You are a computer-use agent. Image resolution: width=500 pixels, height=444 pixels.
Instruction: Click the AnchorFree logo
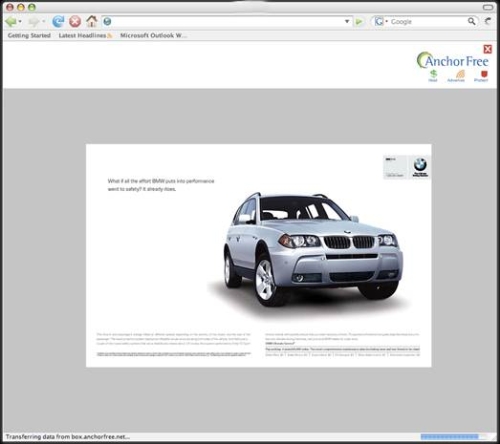point(453,60)
